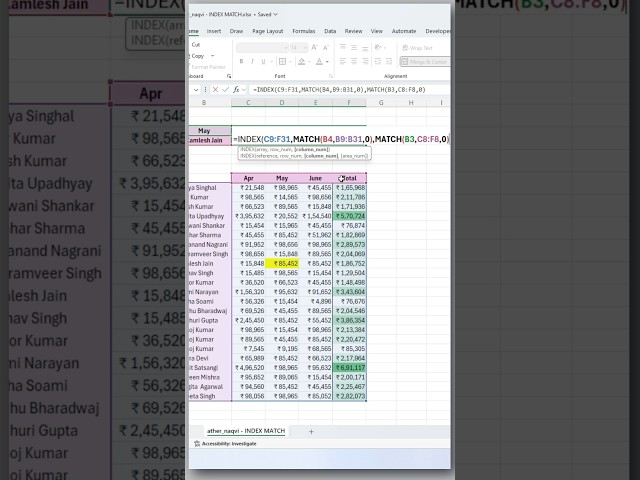
Task: Open the Font group dialog launcher
Action: click(331, 76)
